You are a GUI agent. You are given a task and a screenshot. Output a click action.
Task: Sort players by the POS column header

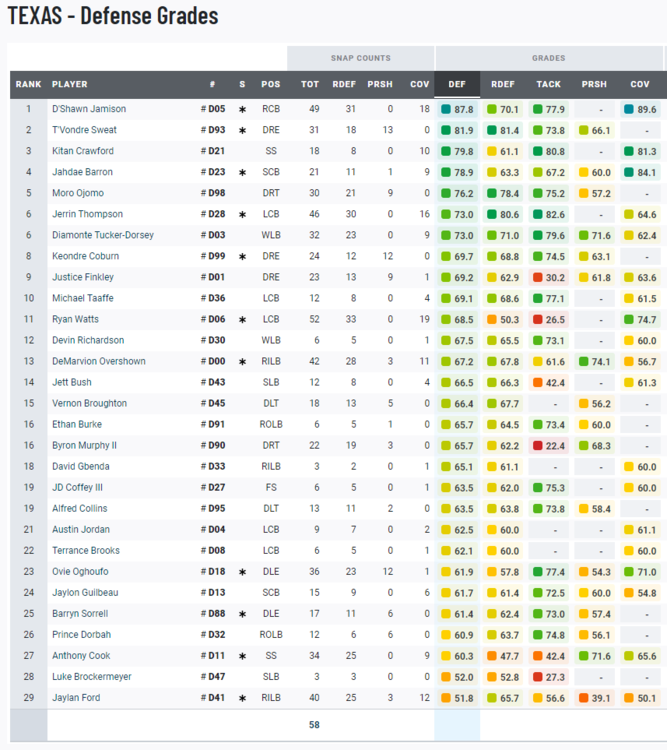click(x=270, y=85)
